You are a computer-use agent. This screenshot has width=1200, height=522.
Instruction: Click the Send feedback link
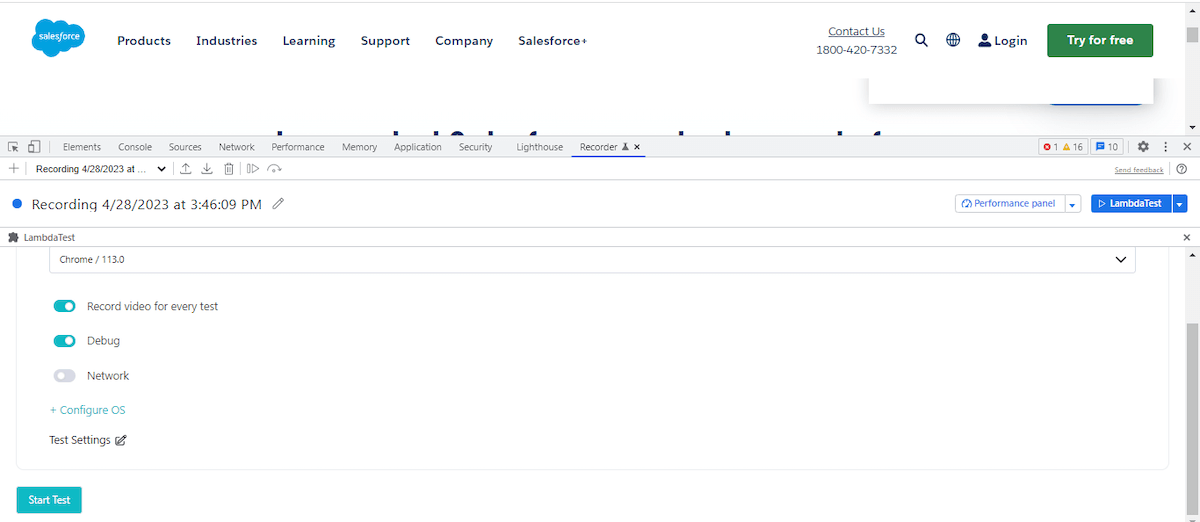click(1139, 170)
